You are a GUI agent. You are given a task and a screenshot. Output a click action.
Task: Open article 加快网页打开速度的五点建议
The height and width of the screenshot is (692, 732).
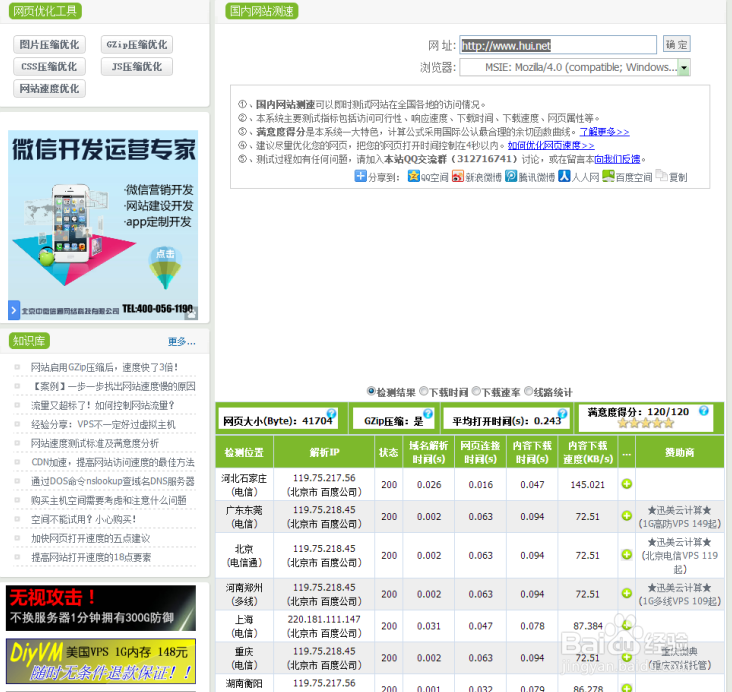tap(91, 538)
